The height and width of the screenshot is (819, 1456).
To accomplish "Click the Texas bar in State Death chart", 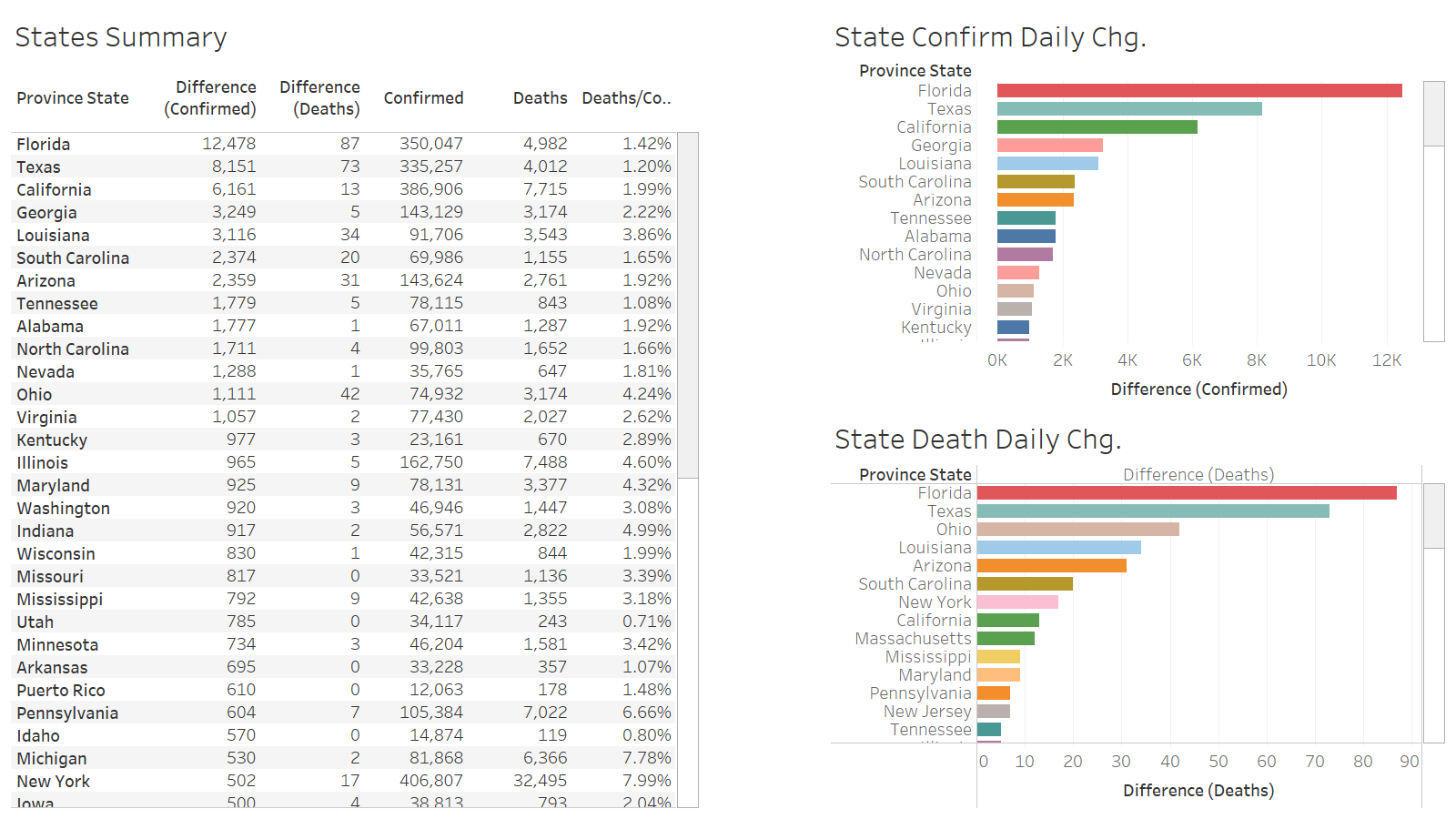I will (x=1153, y=511).
